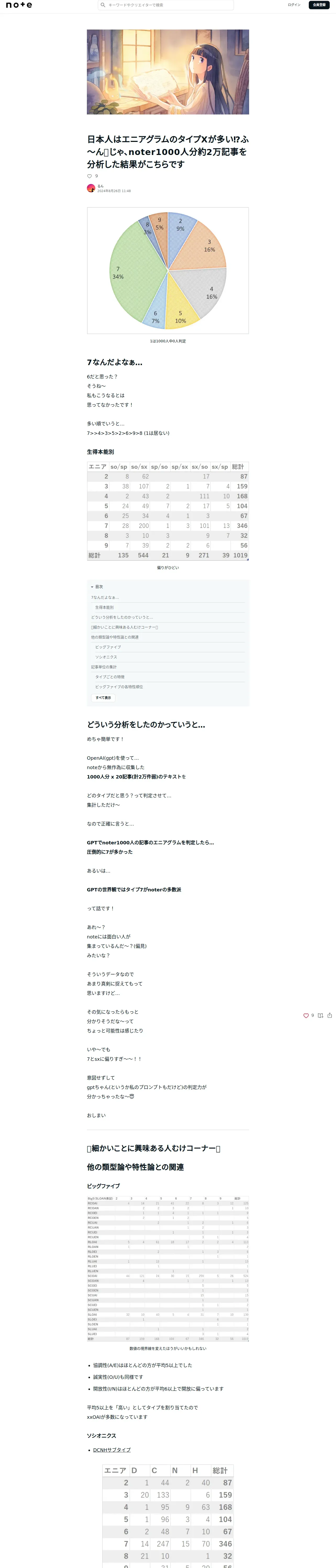Viewport: 336px width, 1568px height.
Task: Click the 会員登録 button
Action: [319, 5]
